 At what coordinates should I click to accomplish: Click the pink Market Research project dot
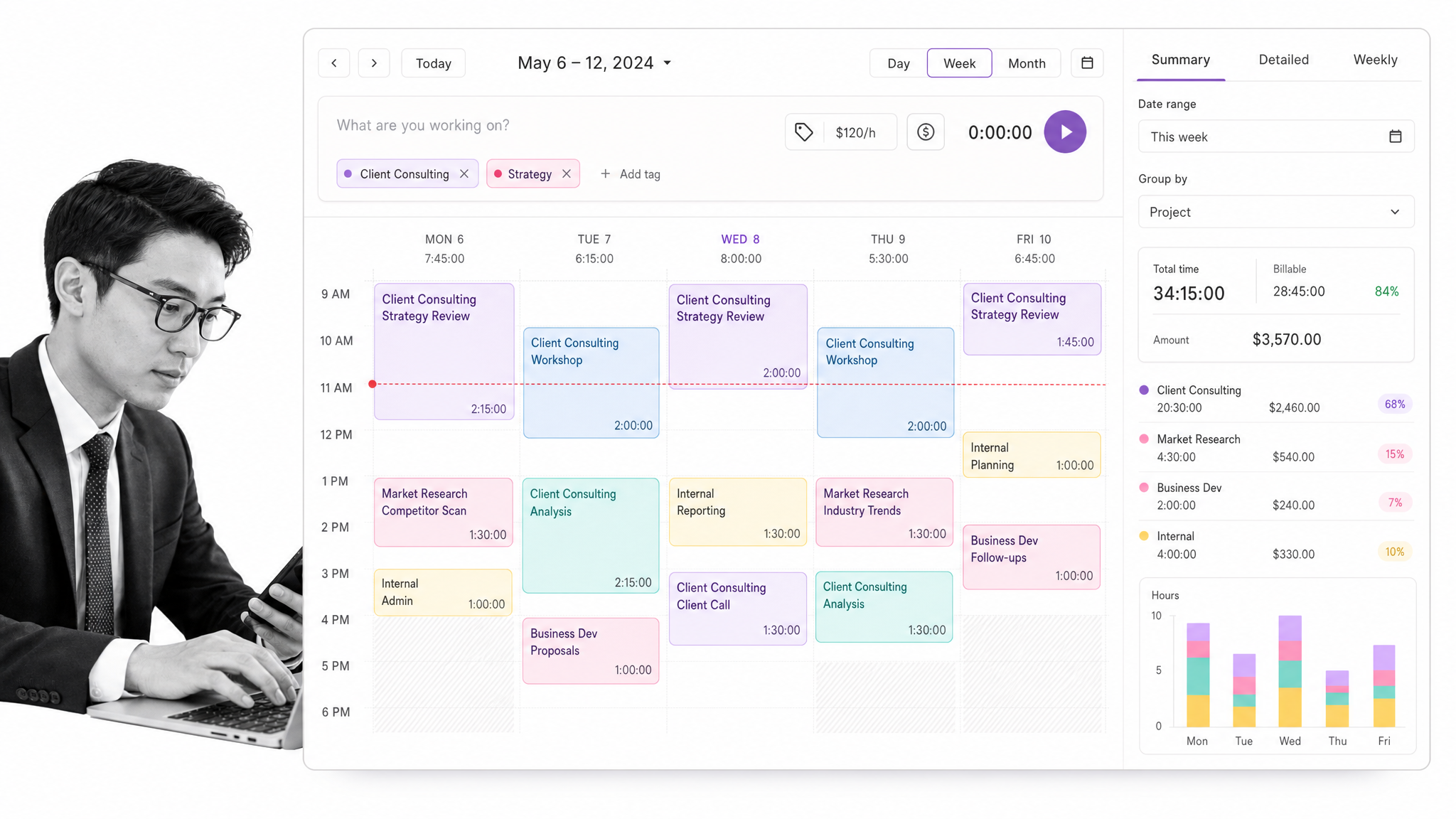click(x=1144, y=439)
